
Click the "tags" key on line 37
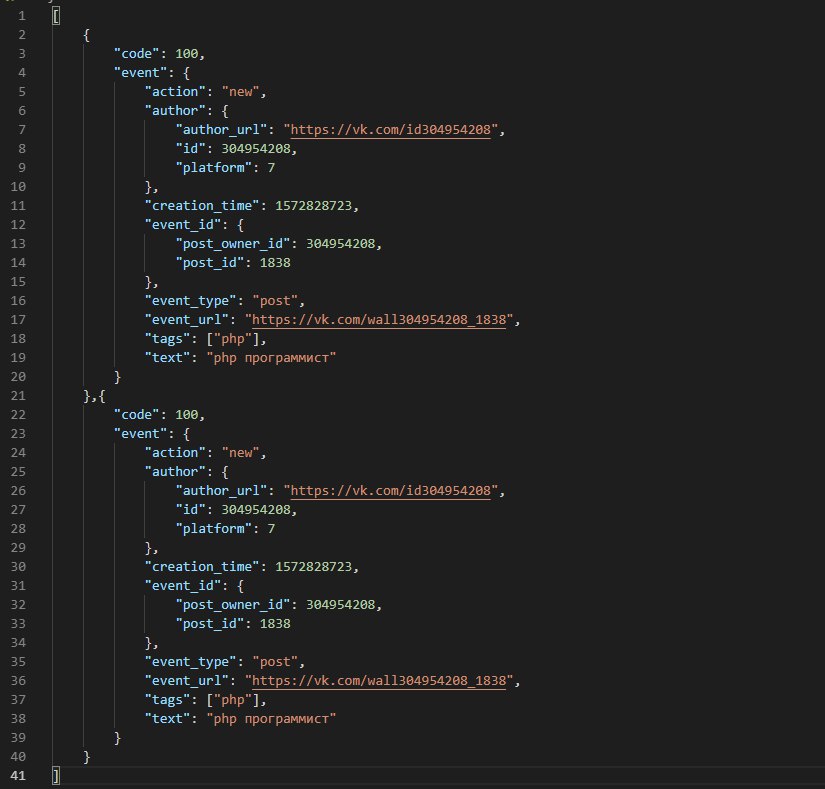click(167, 700)
